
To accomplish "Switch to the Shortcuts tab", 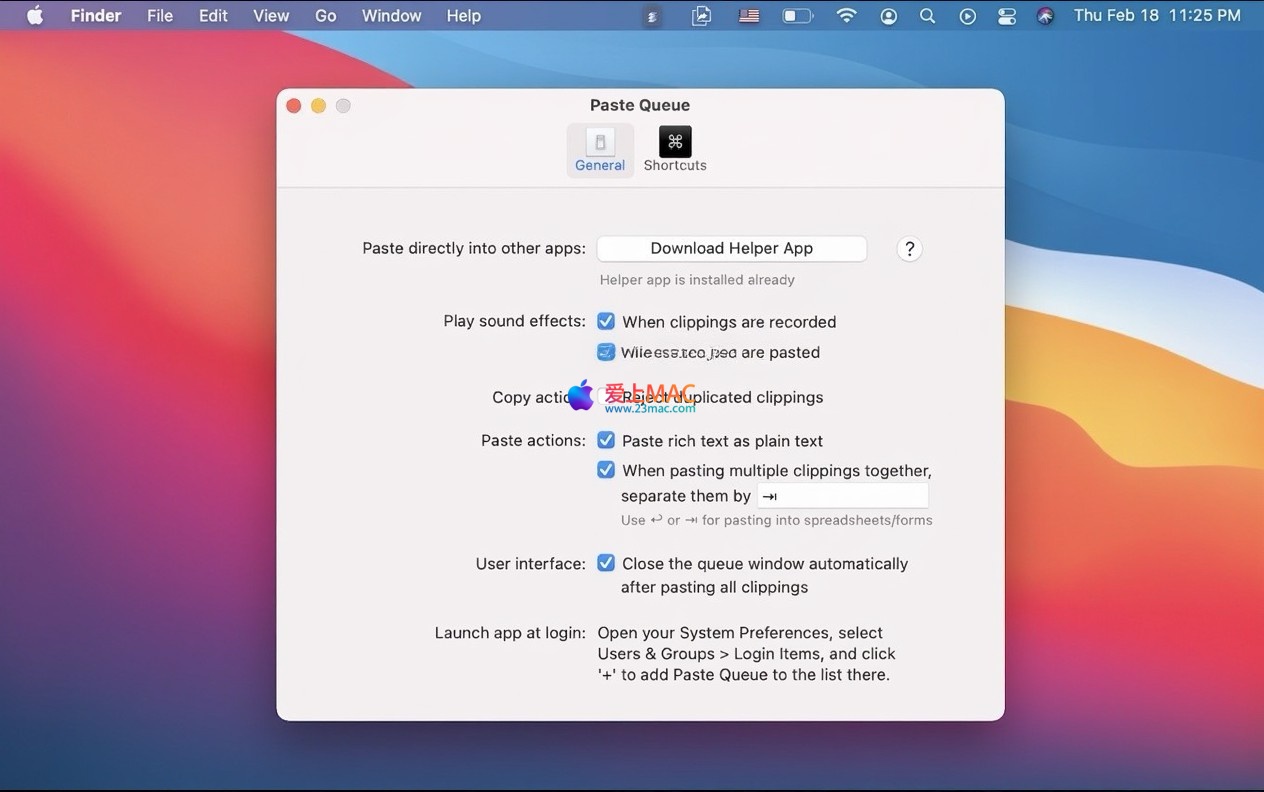I will tap(675, 151).
